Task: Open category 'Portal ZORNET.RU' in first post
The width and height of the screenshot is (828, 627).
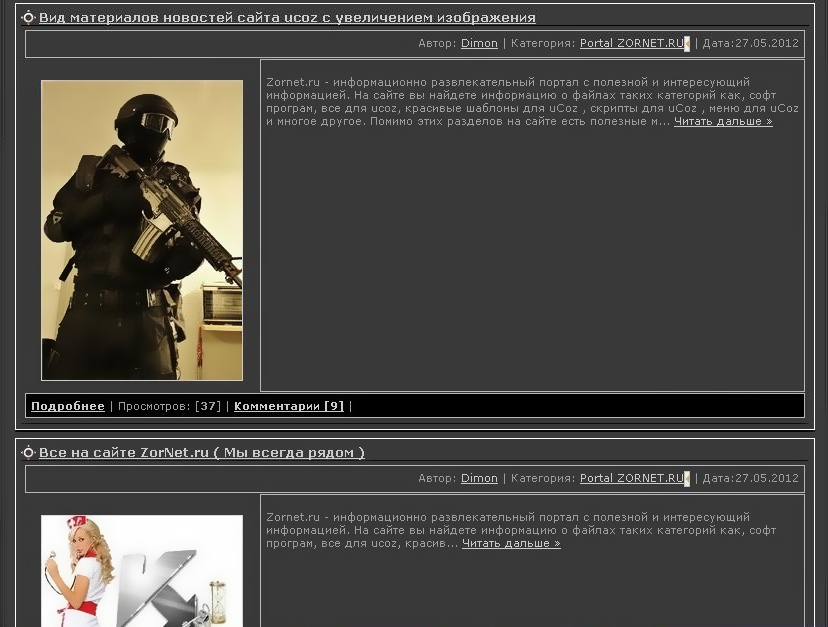Action: tap(631, 44)
